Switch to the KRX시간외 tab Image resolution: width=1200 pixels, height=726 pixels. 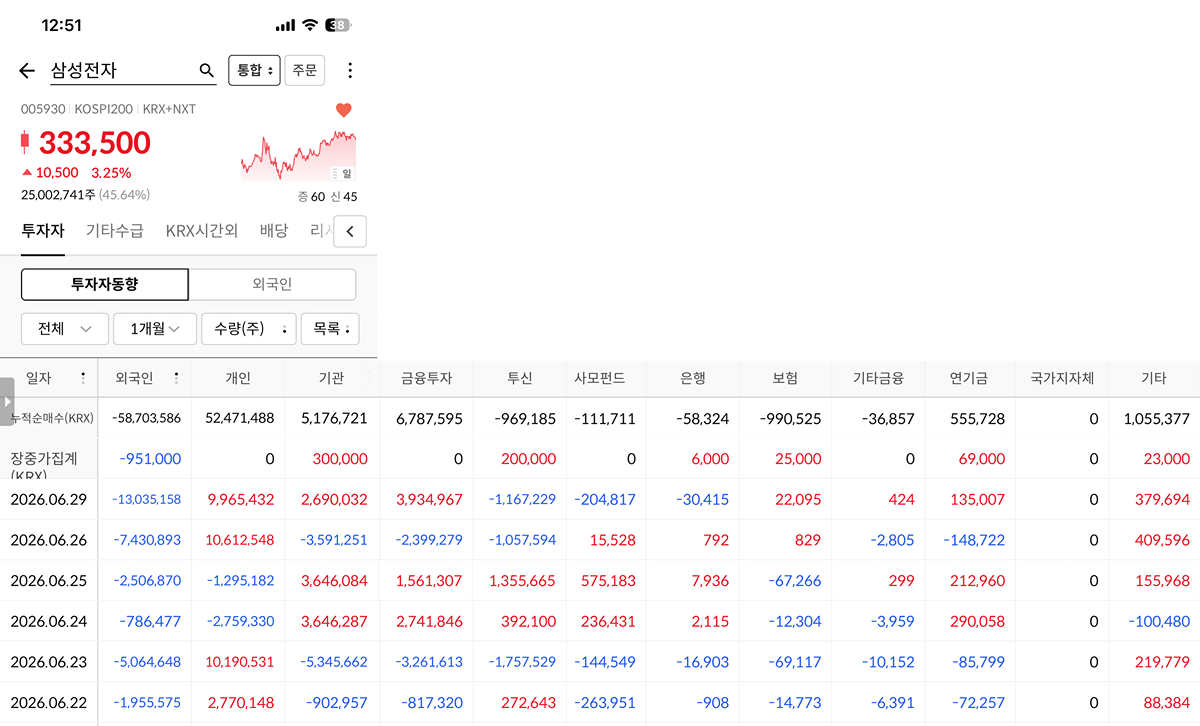(202, 231)
